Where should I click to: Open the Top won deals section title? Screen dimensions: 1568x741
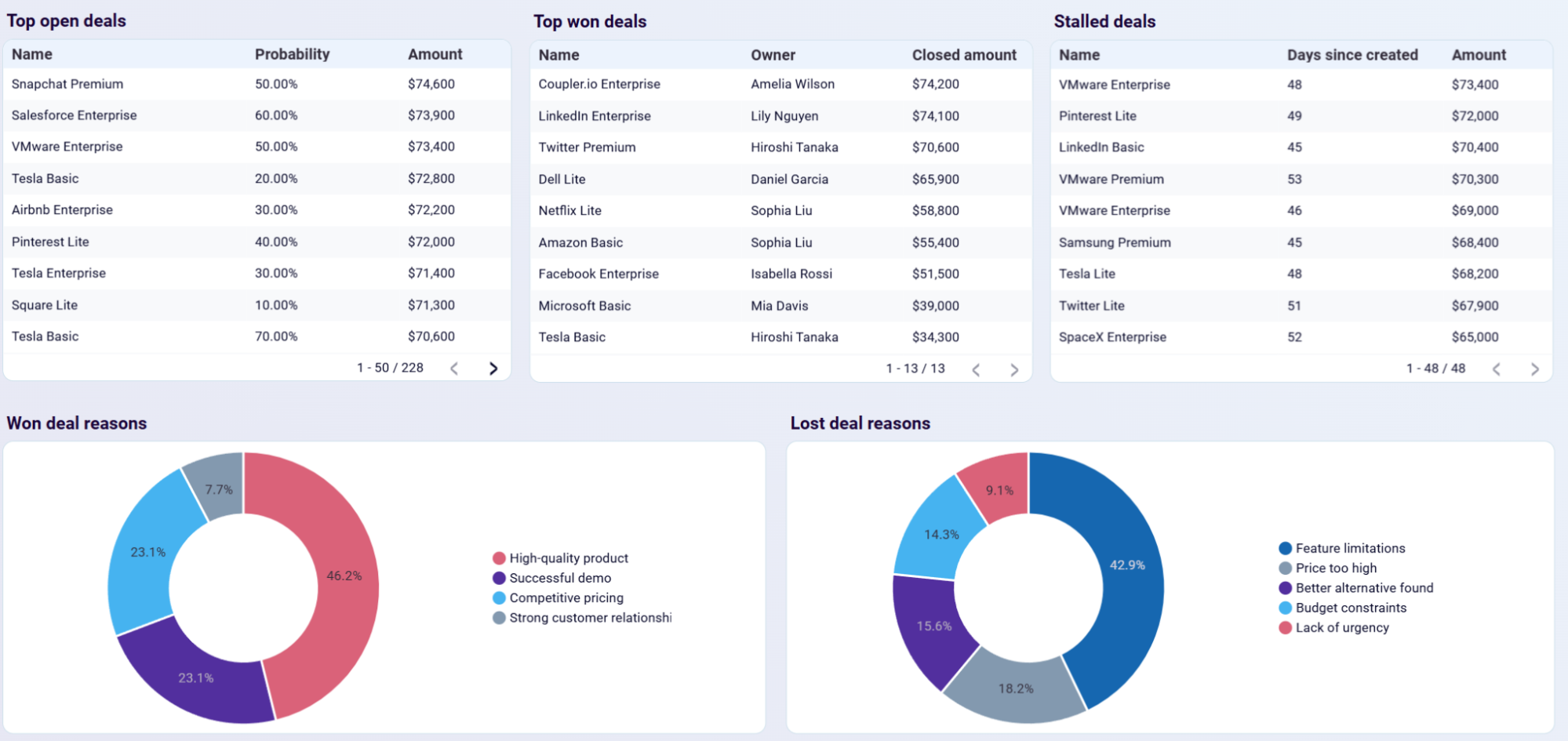pyautogui.click(x=590, y=21)
